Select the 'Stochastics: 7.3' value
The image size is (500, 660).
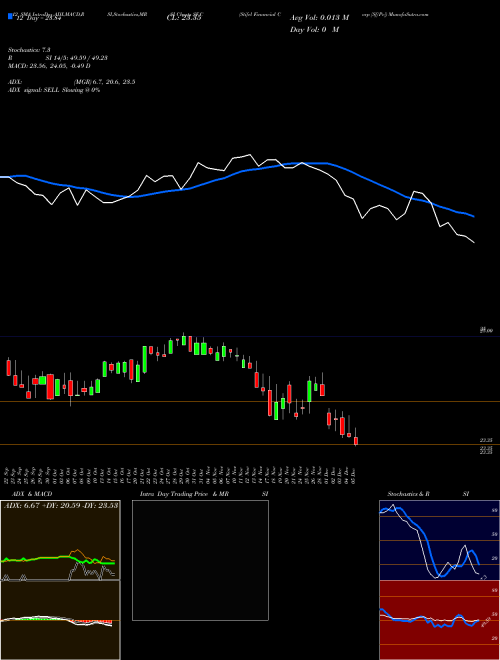coord(29,50)
